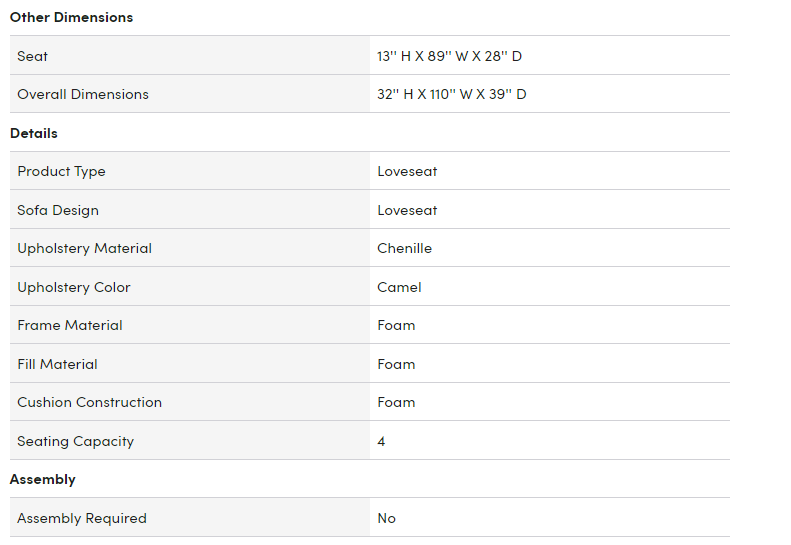Select the Loveseat value for Sofa Design
Screen dimensions: 791x545
tap(407, 210)
